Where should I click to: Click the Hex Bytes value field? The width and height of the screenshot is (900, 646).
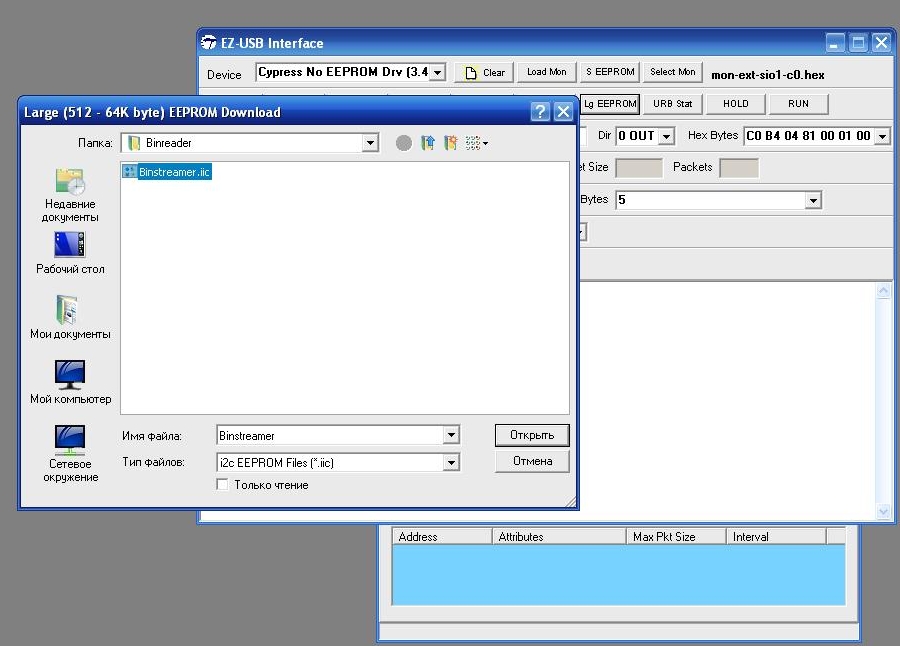pos(809,136)
